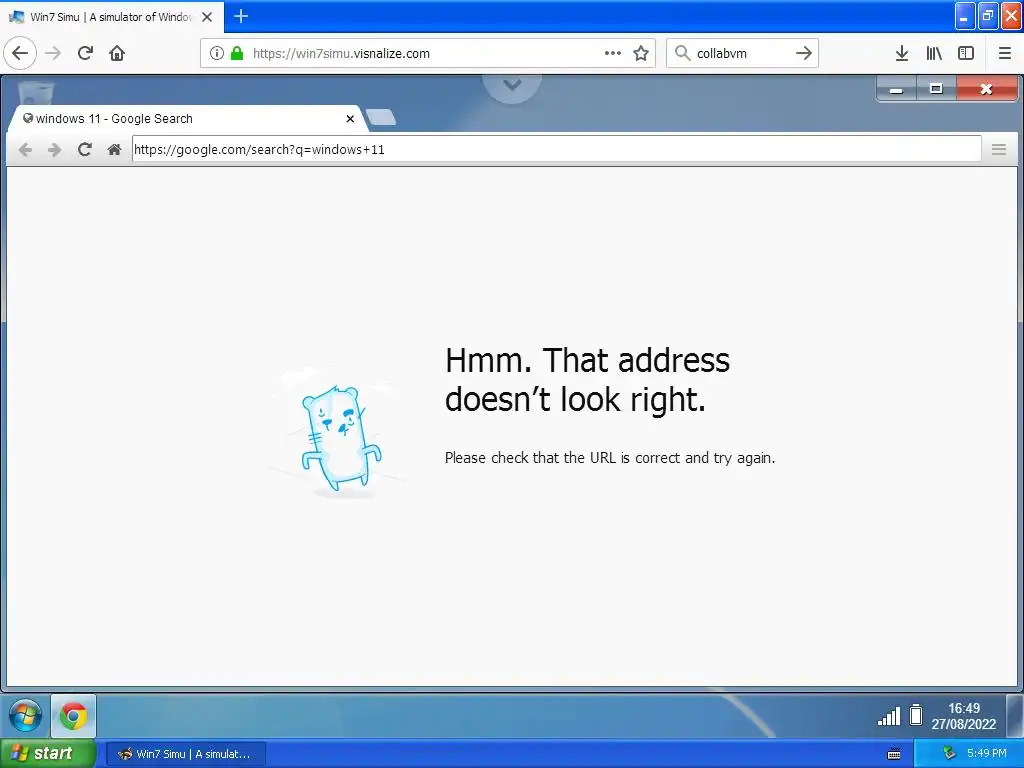Go forward in the simulated browser
The width and height of the screenshot is (1024, 768).
(54, 150)
